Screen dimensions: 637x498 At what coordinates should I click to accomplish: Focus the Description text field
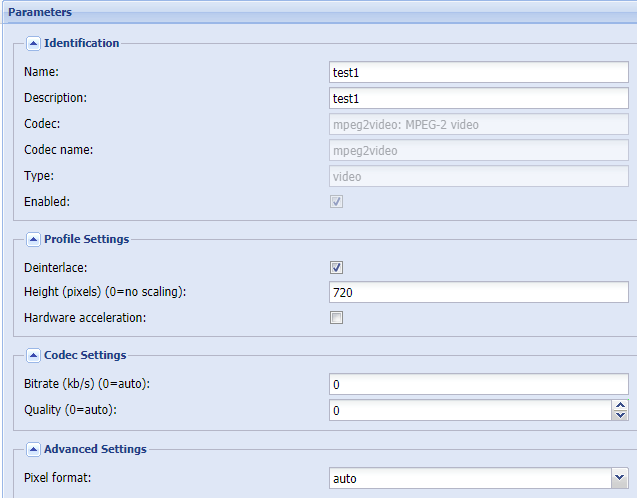(478, 98)
